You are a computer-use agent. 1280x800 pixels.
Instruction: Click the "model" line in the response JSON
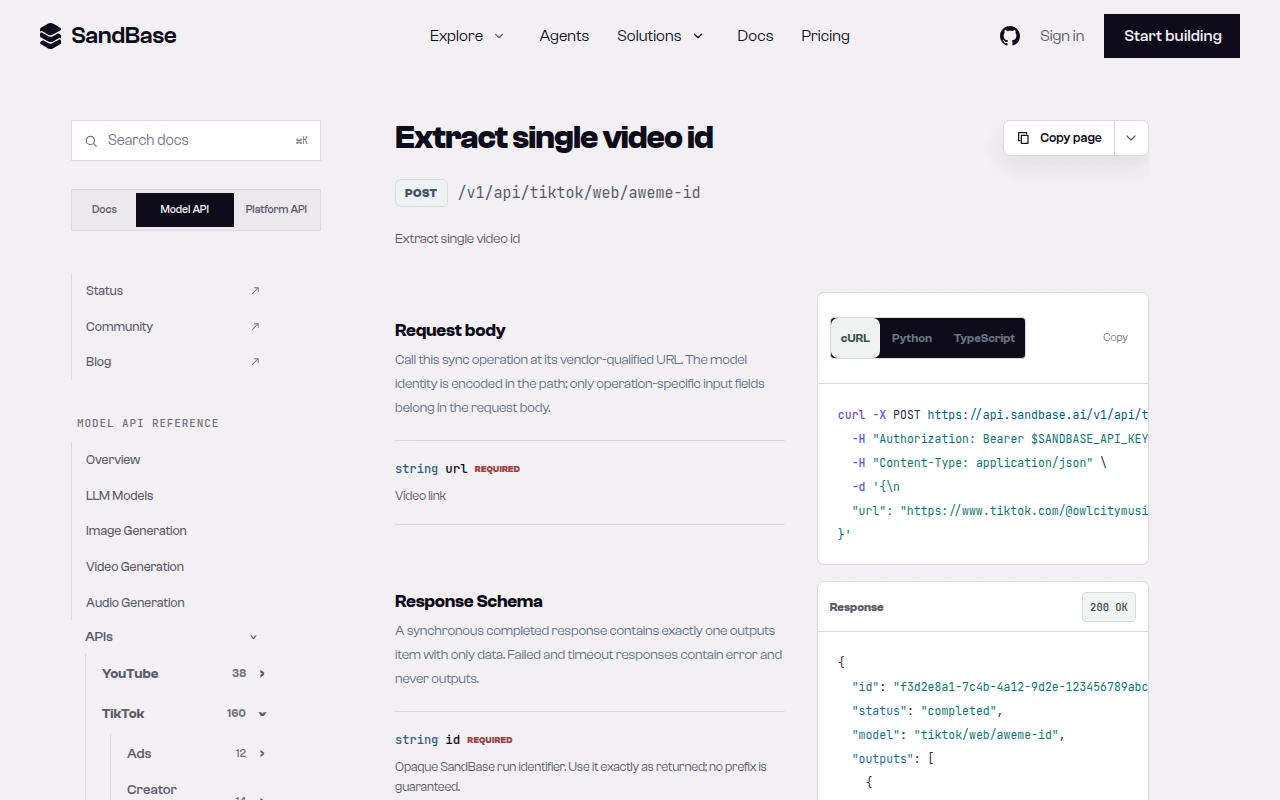958,735
